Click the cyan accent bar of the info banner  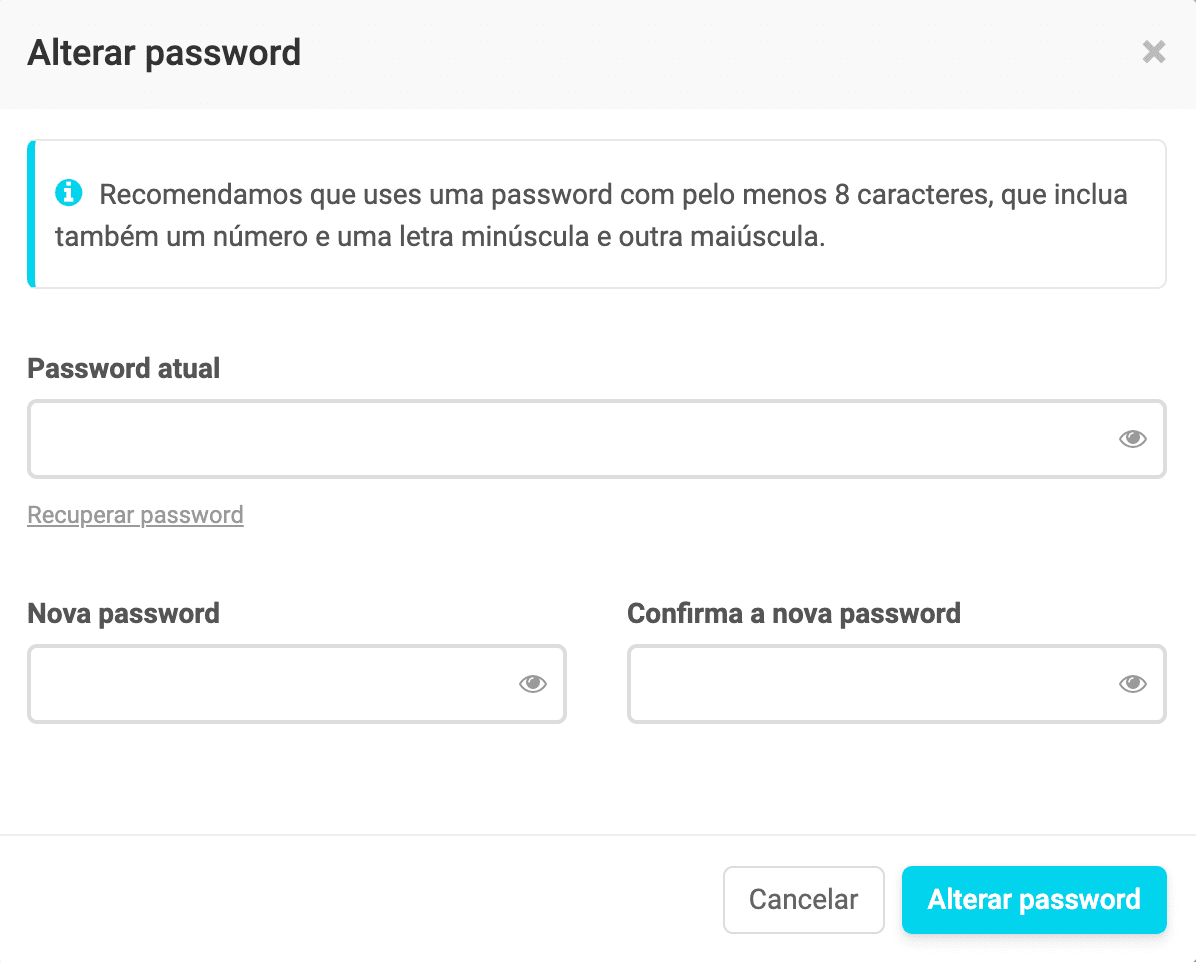[x=31, y=214]
